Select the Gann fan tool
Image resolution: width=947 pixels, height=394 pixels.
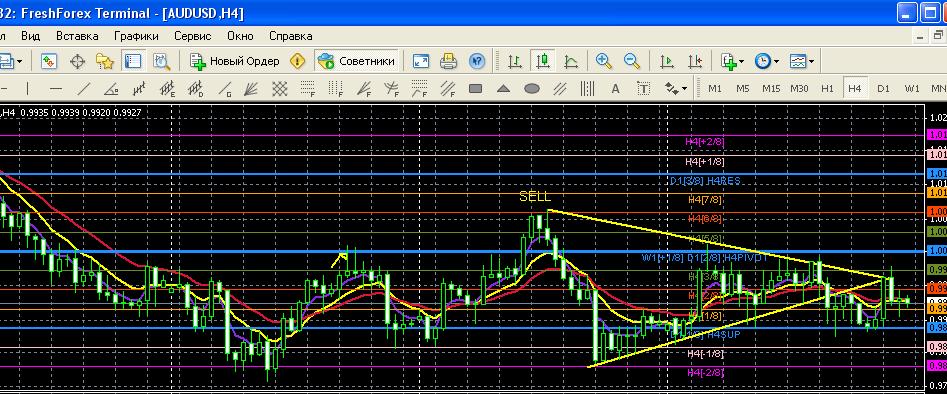[x=251, y=89]
